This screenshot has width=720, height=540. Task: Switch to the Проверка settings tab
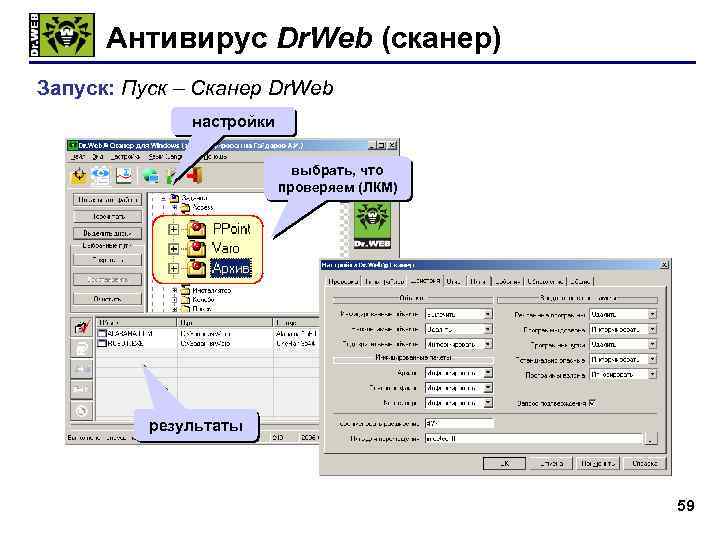[343, 281]
